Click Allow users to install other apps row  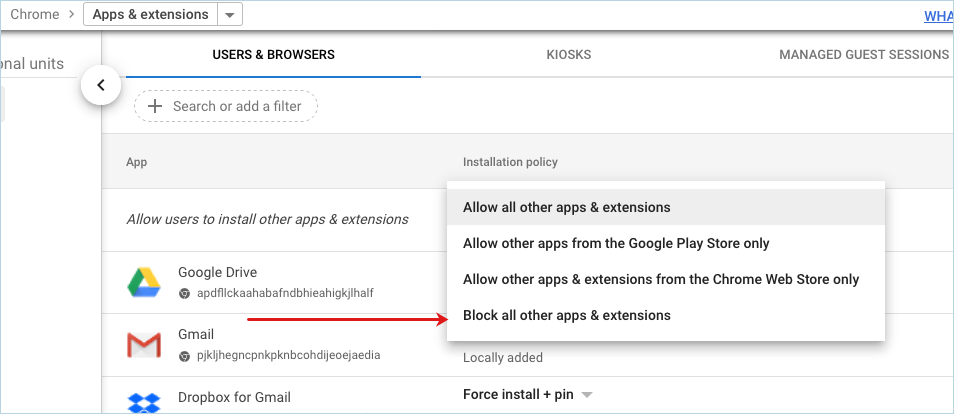coord(267,219)
